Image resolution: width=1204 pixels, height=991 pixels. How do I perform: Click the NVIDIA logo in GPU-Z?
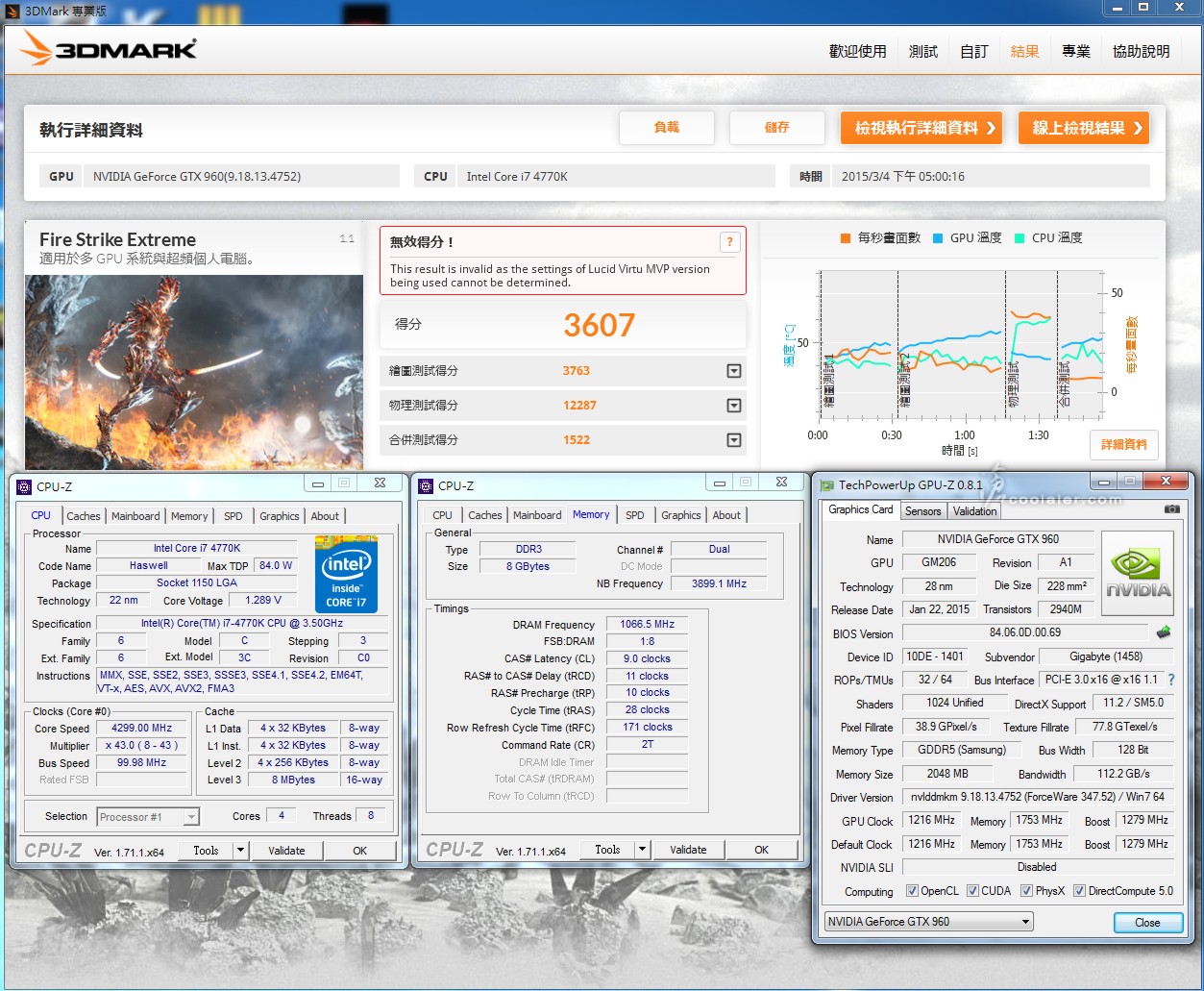click(1138, 574)
